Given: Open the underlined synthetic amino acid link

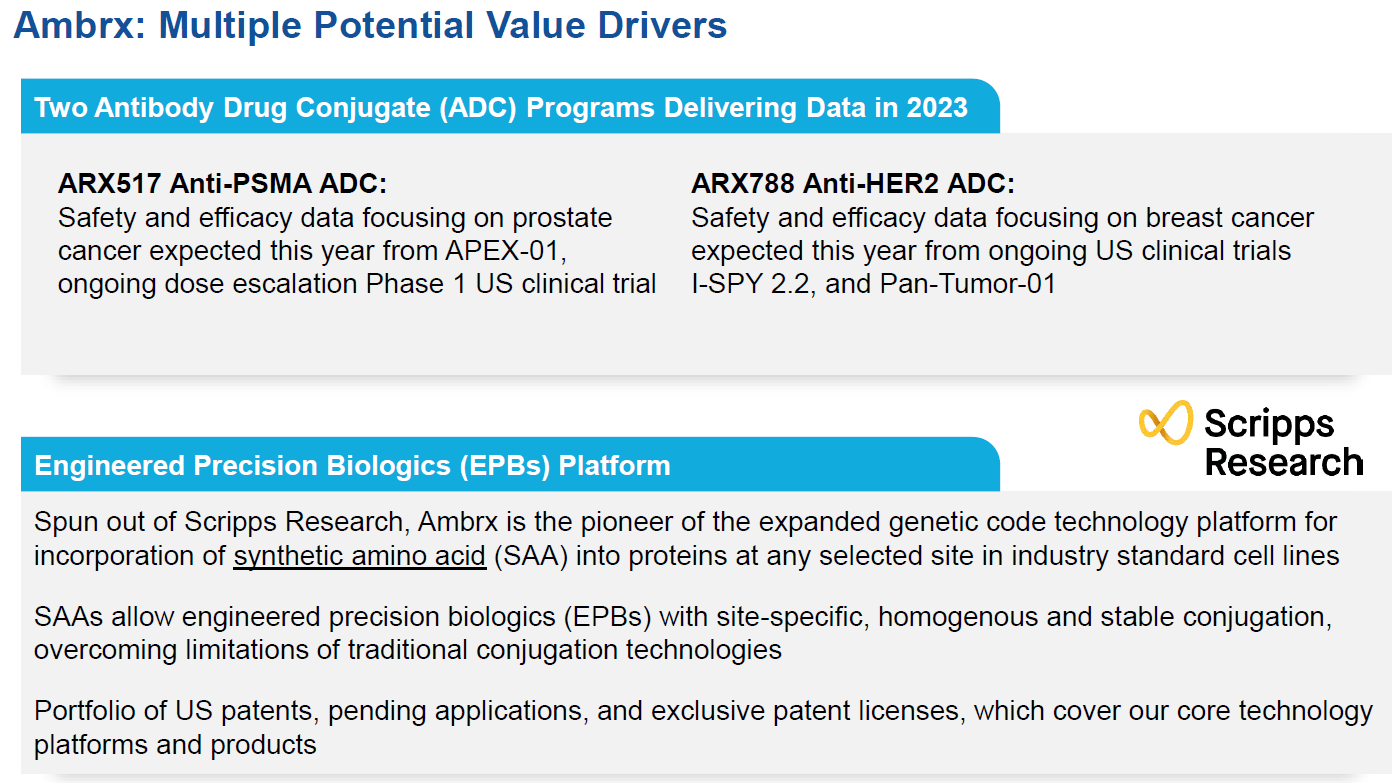Looking at the screenshot, I should click(359, 555).
